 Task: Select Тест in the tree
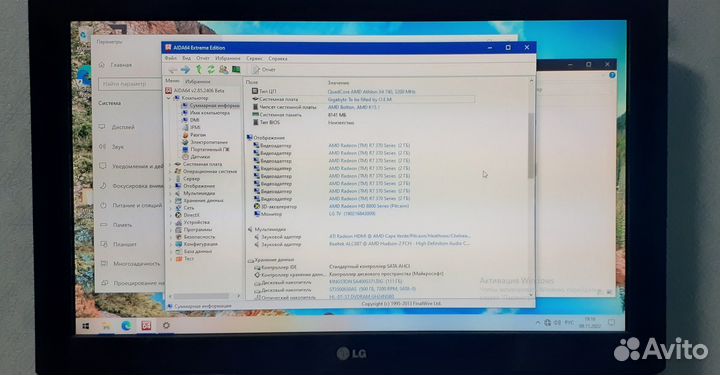pyautogui.click(x=189, y=259)
